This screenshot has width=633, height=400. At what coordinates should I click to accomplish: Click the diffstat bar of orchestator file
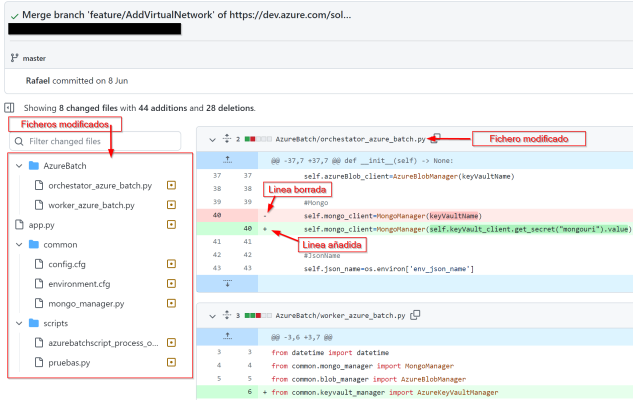tap(258, 139)
